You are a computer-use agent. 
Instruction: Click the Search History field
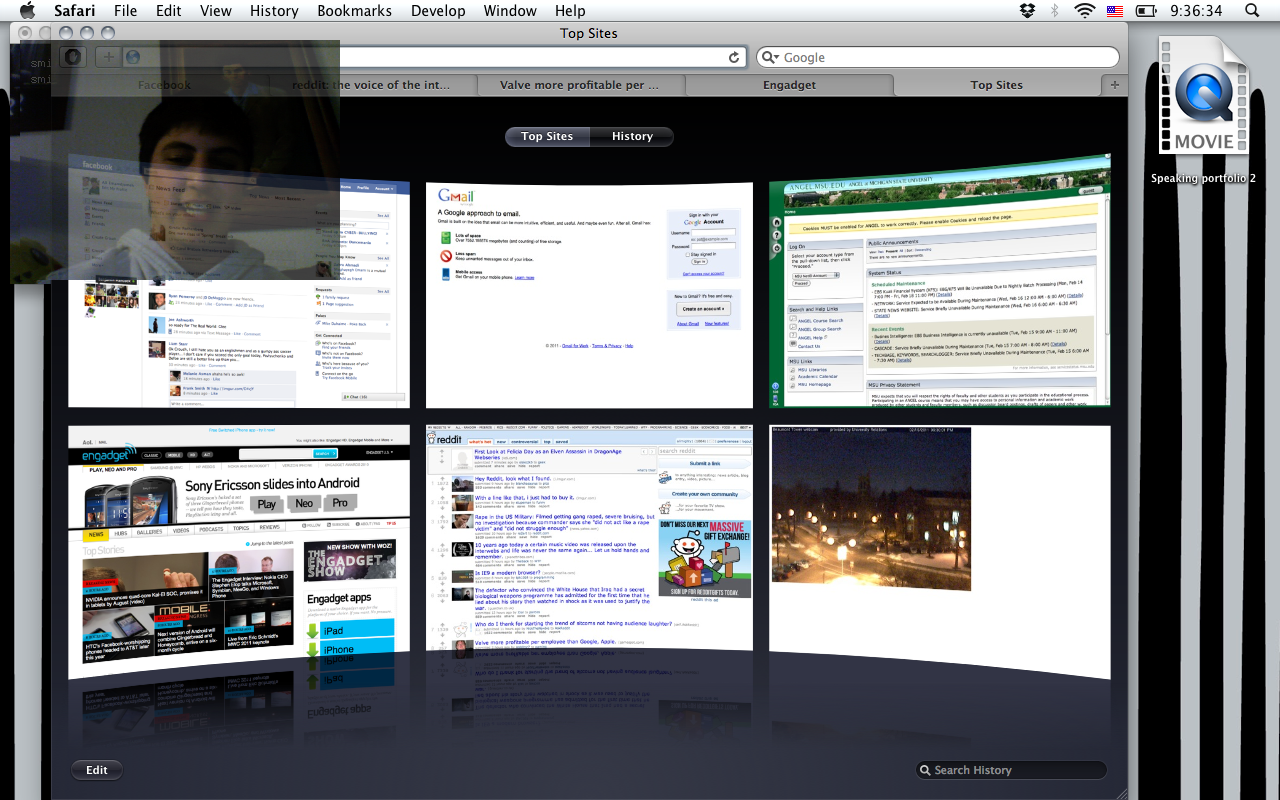(1012, 770)
